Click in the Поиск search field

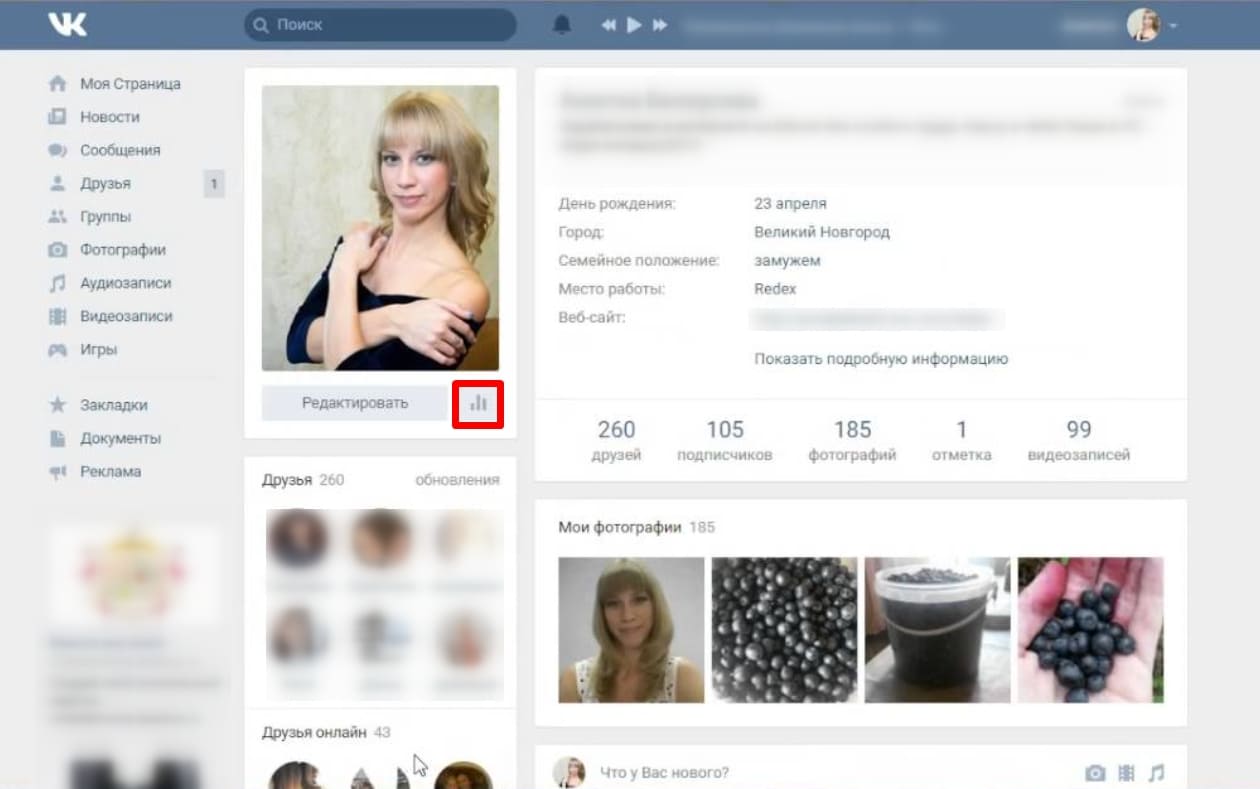point(390,25)
